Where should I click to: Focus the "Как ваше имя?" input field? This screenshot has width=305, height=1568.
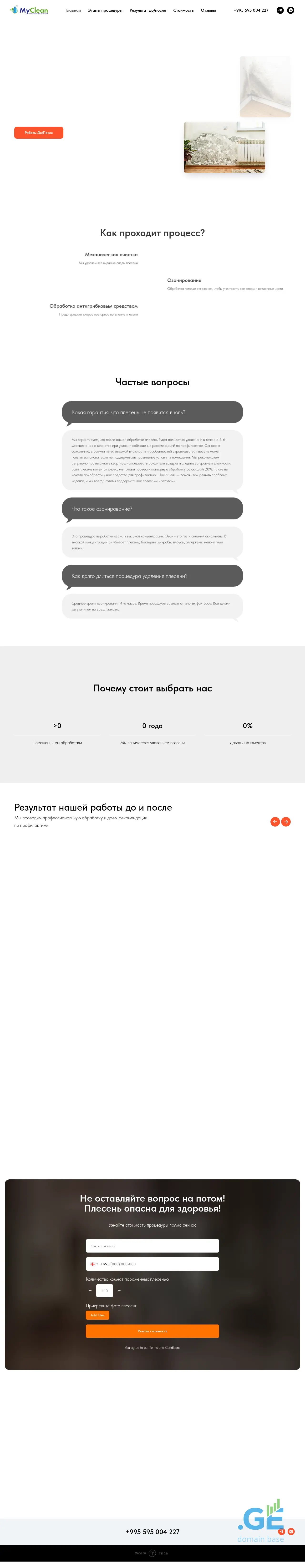(152, 1246)
